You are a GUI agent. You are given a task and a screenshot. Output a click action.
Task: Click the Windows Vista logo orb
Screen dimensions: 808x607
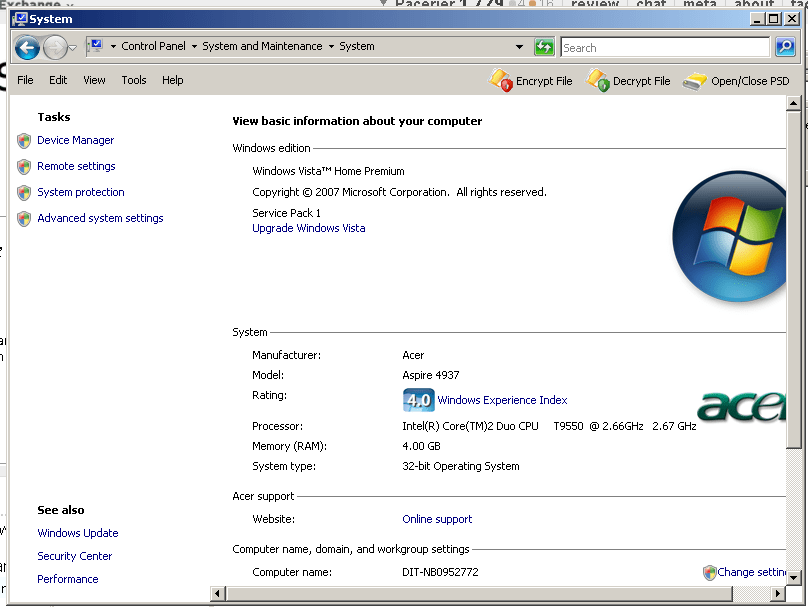[x=729, y=237]
